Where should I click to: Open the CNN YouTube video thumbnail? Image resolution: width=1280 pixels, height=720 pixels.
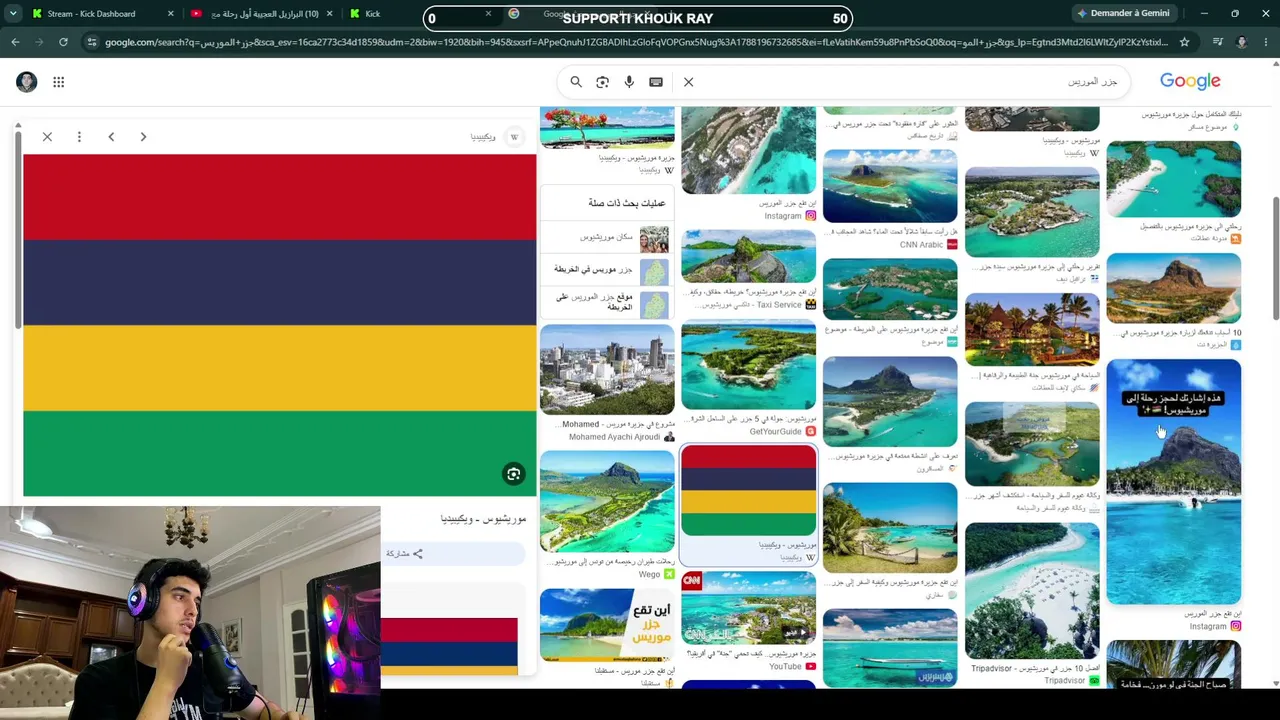tap(749, 608)
